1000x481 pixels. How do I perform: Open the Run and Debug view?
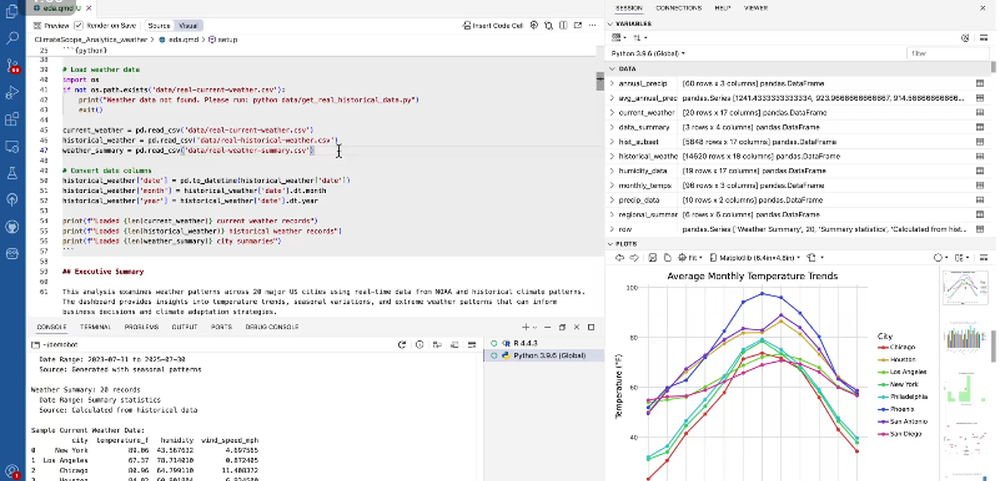click(13, 92)
